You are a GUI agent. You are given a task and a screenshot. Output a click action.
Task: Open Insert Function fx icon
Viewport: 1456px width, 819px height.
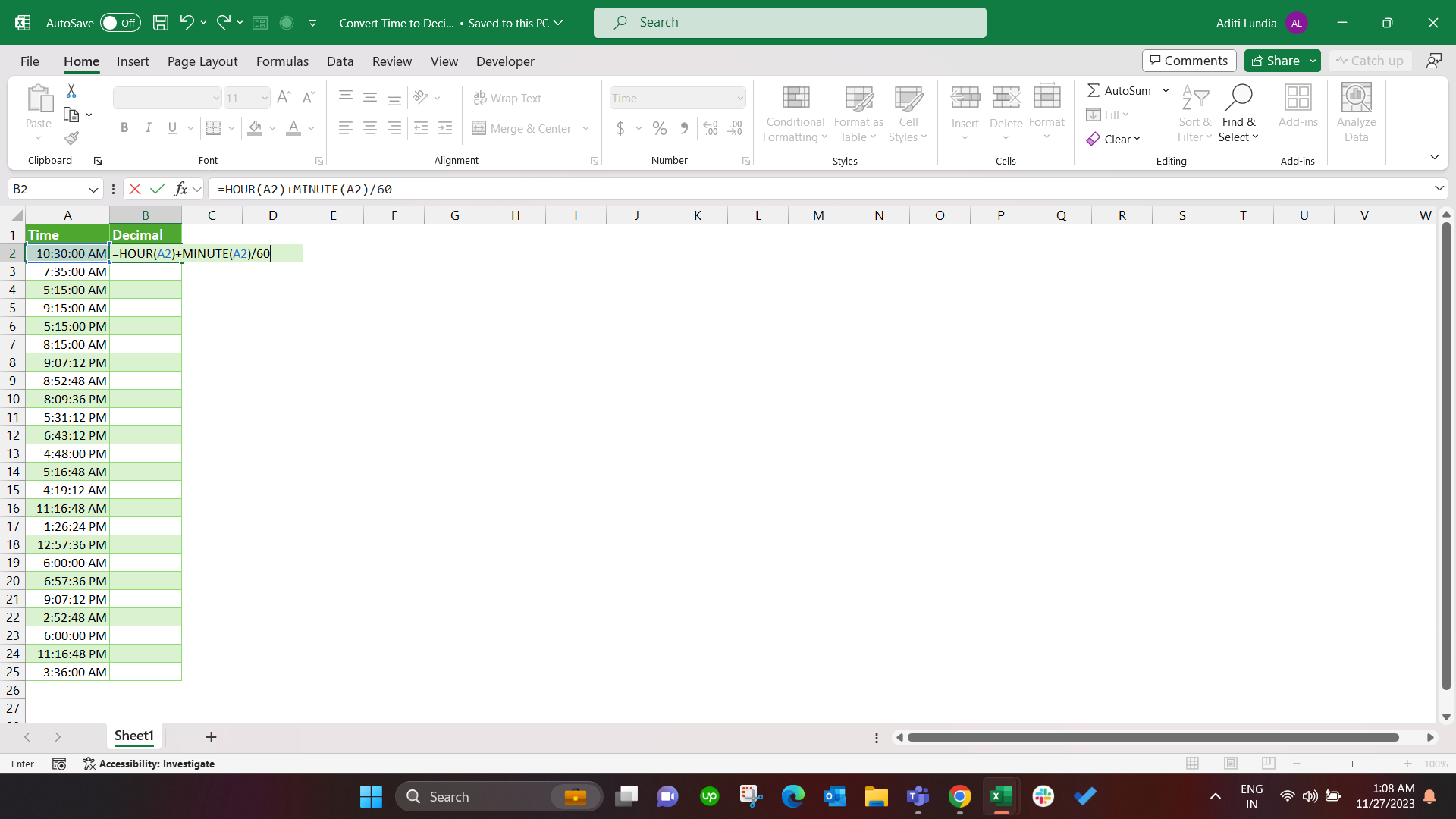click(x=180, y=189)
